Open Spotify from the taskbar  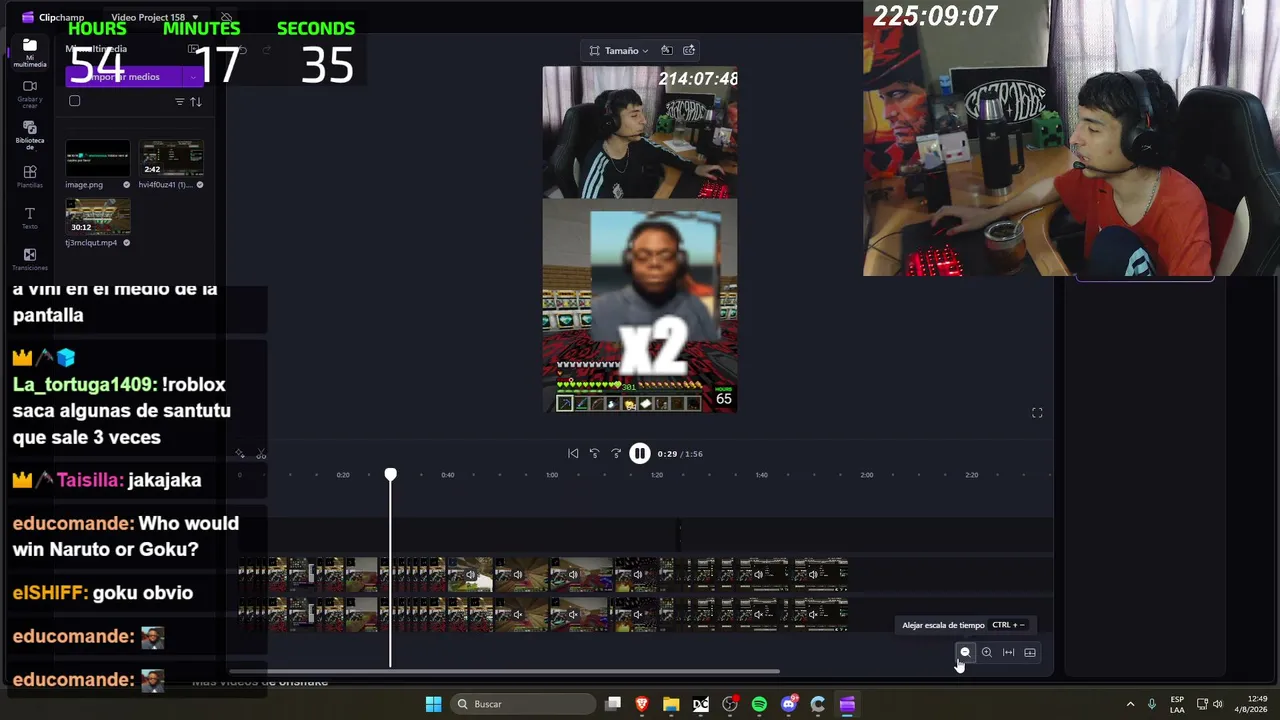pyautogui.click(x=759, y=704)
